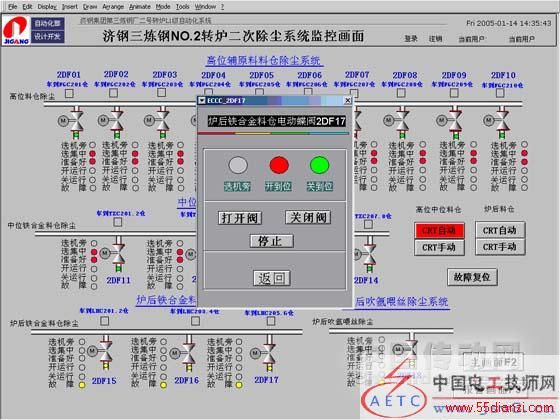Click the 2DF17 motor valve icon
The height and width of the screenshot is (420, 560).
264,353
